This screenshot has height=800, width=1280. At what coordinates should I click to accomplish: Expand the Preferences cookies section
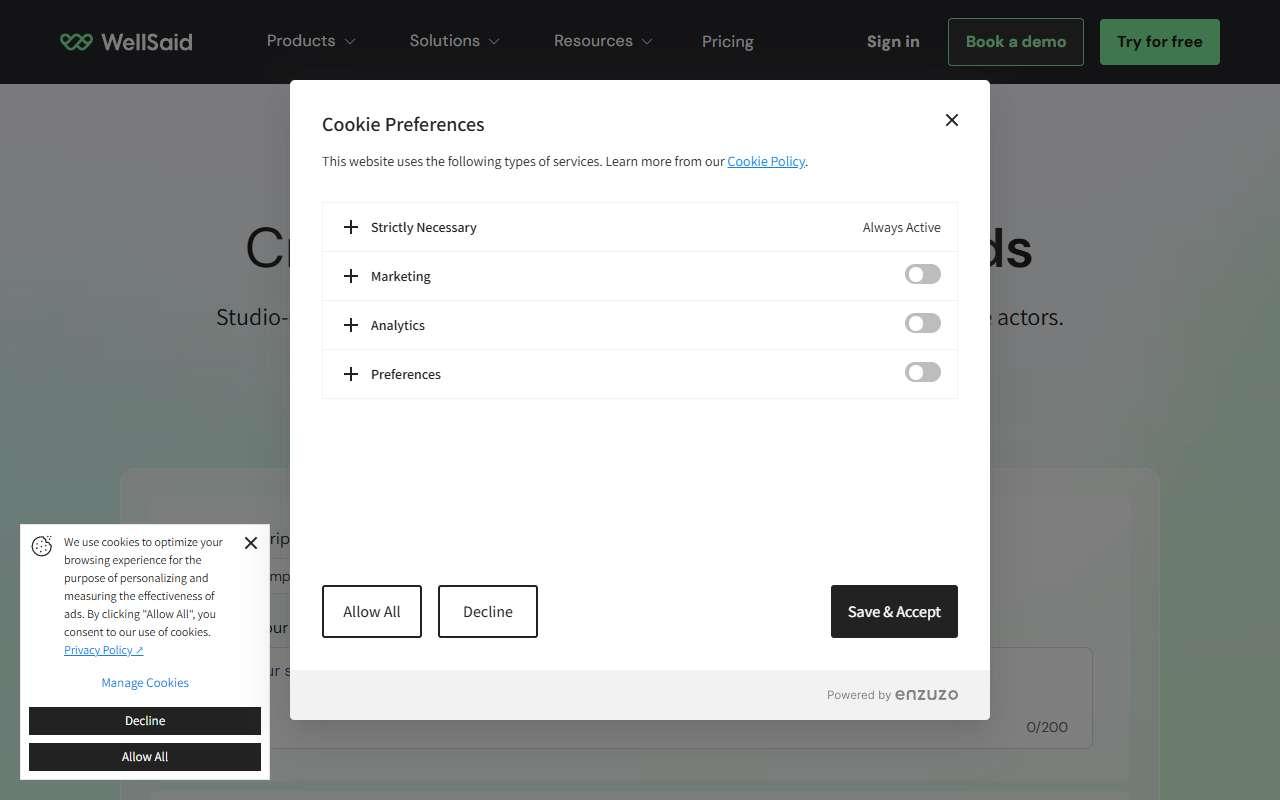click(x=351, y=374)
